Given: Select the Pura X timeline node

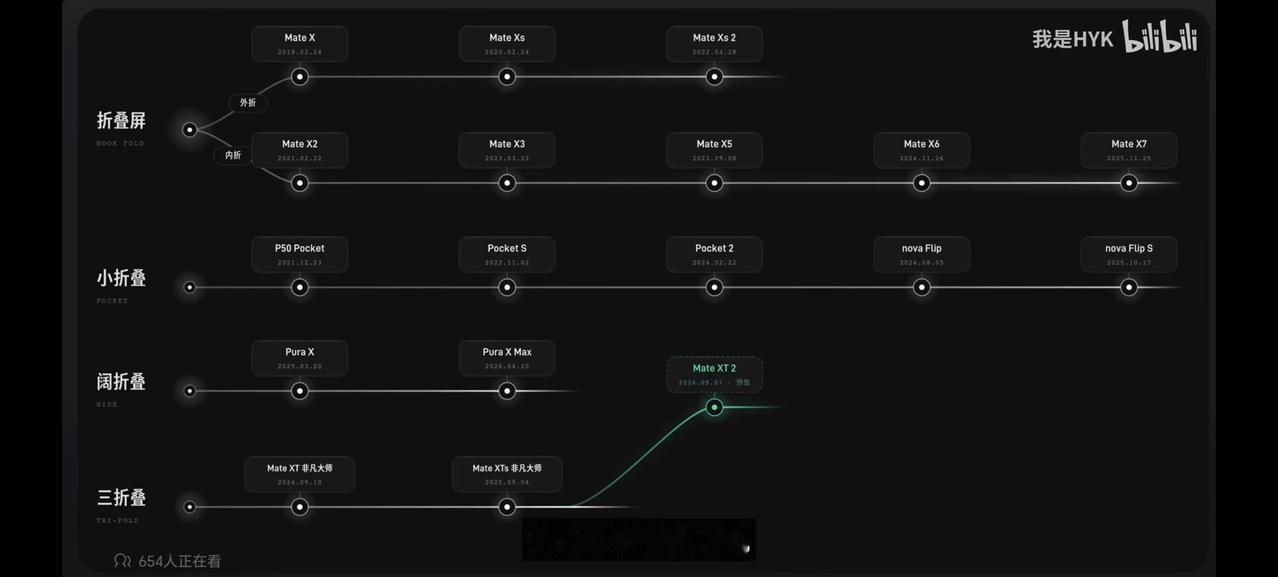Looking at the screenshot, I should (300, 391).
